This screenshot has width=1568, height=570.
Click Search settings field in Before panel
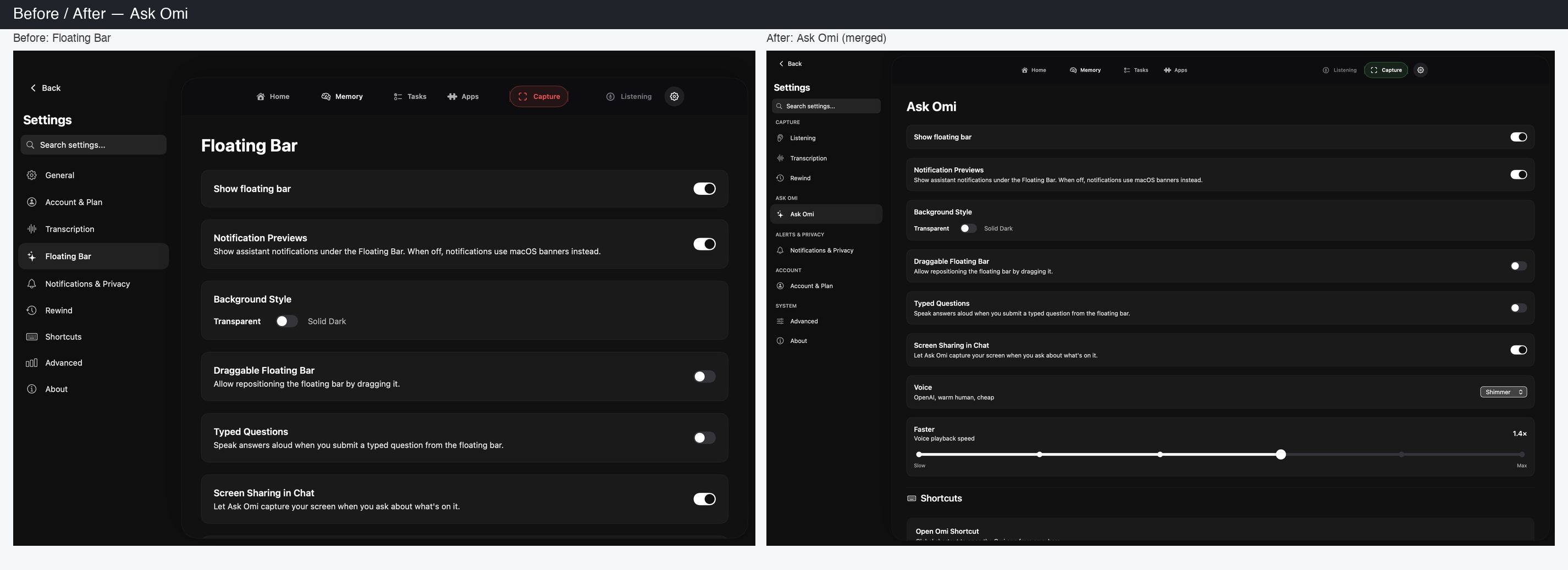point(93,145)
